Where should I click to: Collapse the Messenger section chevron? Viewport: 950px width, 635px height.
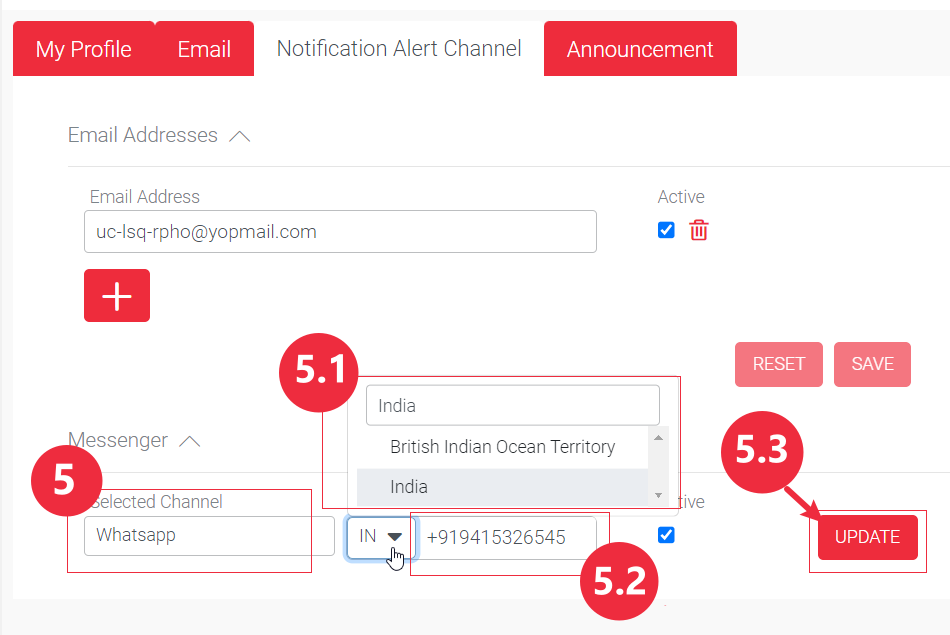point(189,441)
